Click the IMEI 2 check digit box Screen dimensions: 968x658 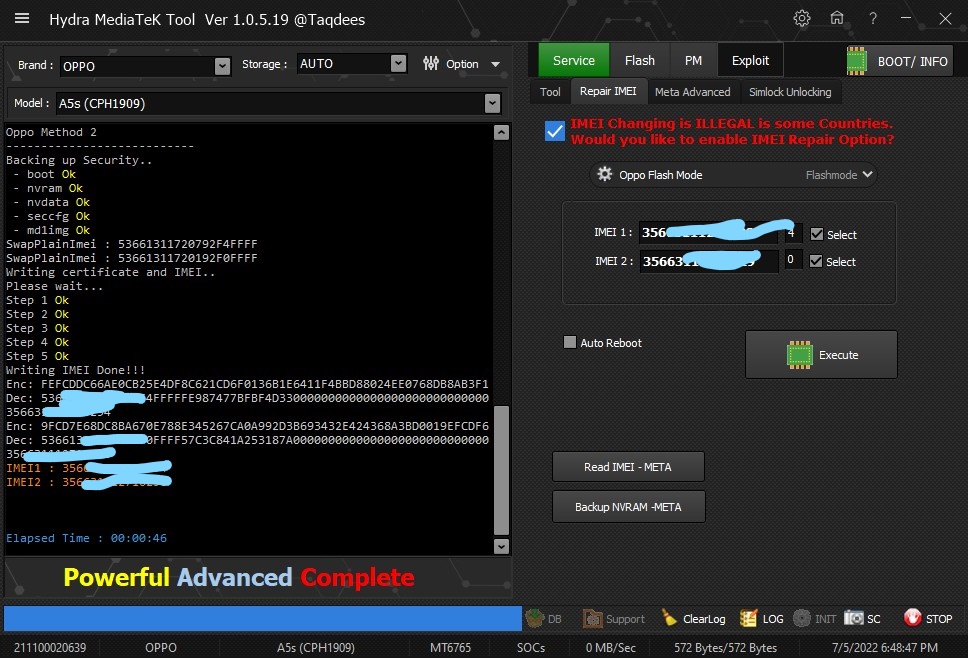point(793,259)
